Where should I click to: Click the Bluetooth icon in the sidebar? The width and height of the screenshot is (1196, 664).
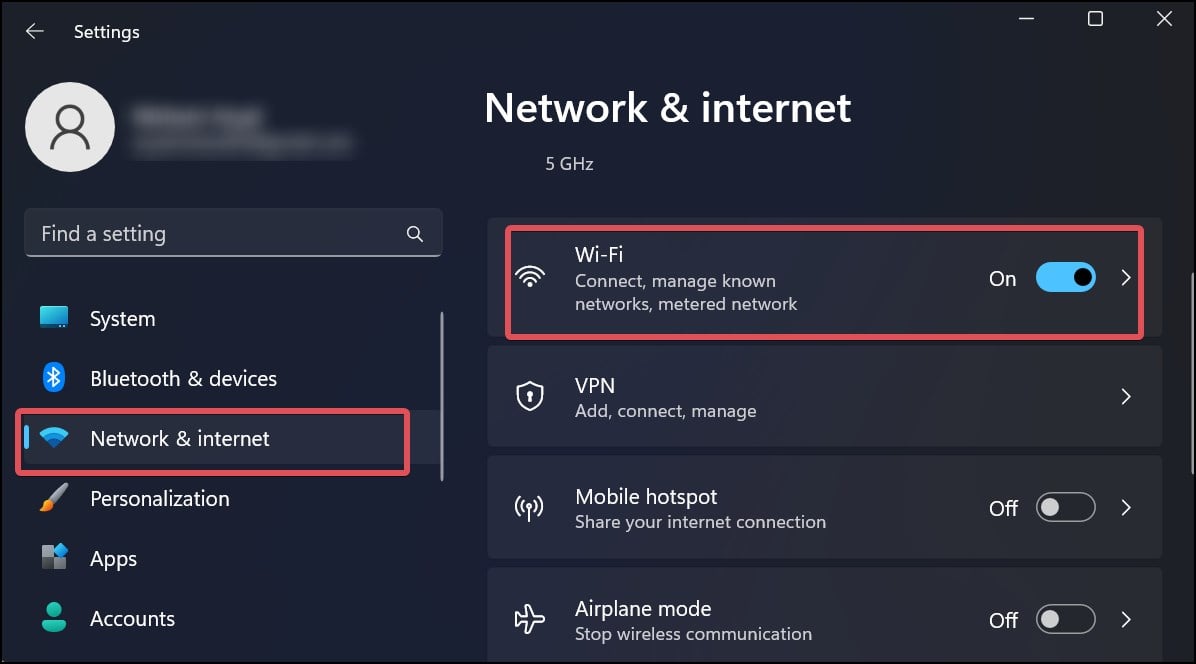[53, 377]
